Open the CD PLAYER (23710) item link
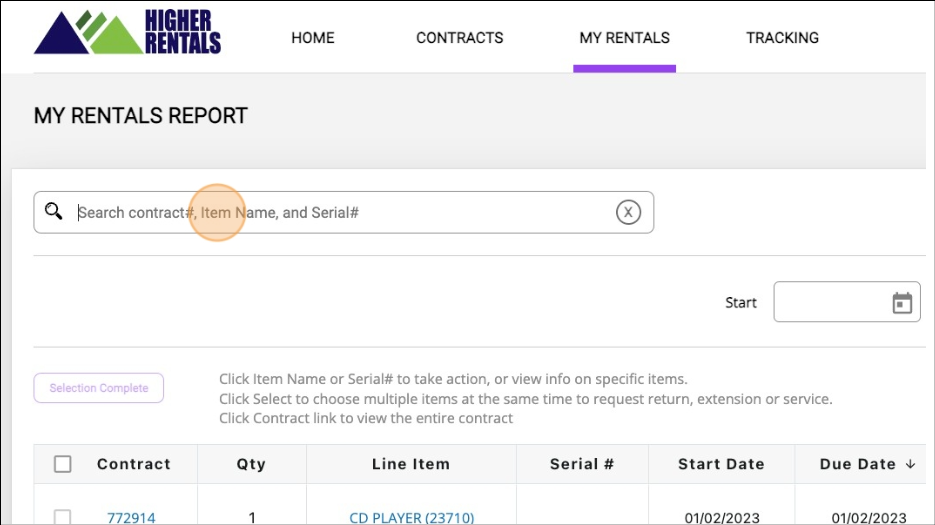 (x=411, y=517)
